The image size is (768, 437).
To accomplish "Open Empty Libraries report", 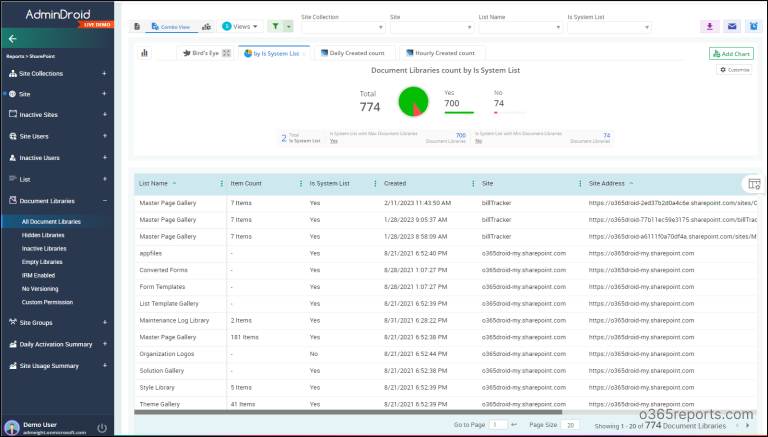I will click(42, 262).
